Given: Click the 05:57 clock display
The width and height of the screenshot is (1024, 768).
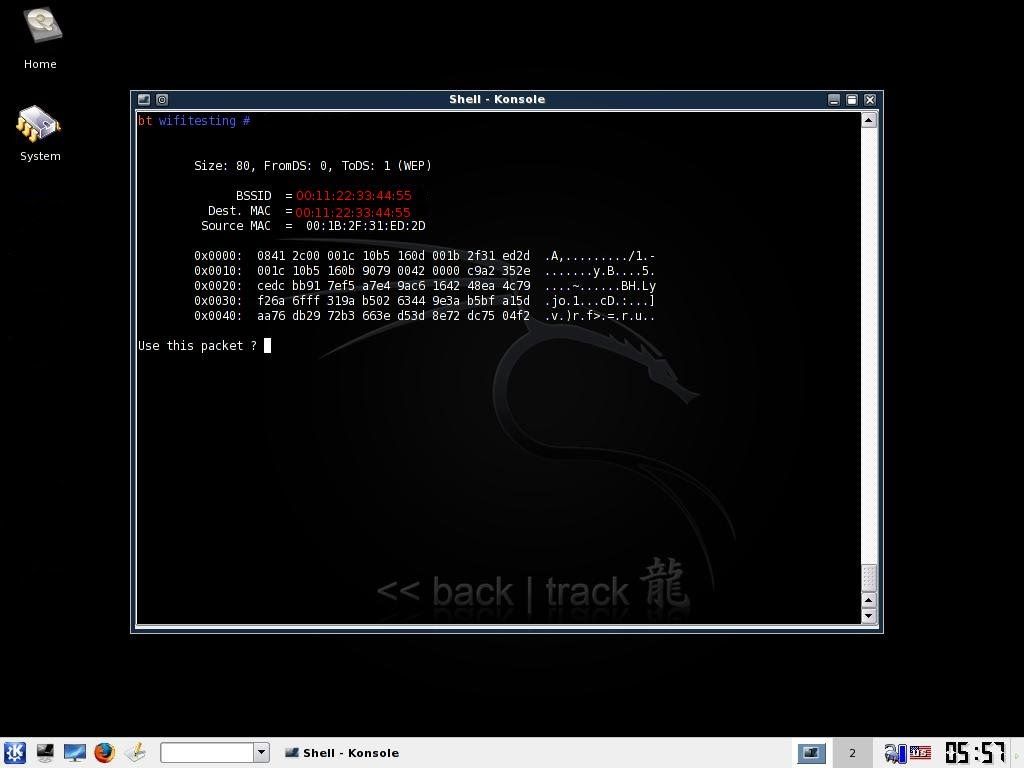Looking at the screenshot, I should 974,752.
